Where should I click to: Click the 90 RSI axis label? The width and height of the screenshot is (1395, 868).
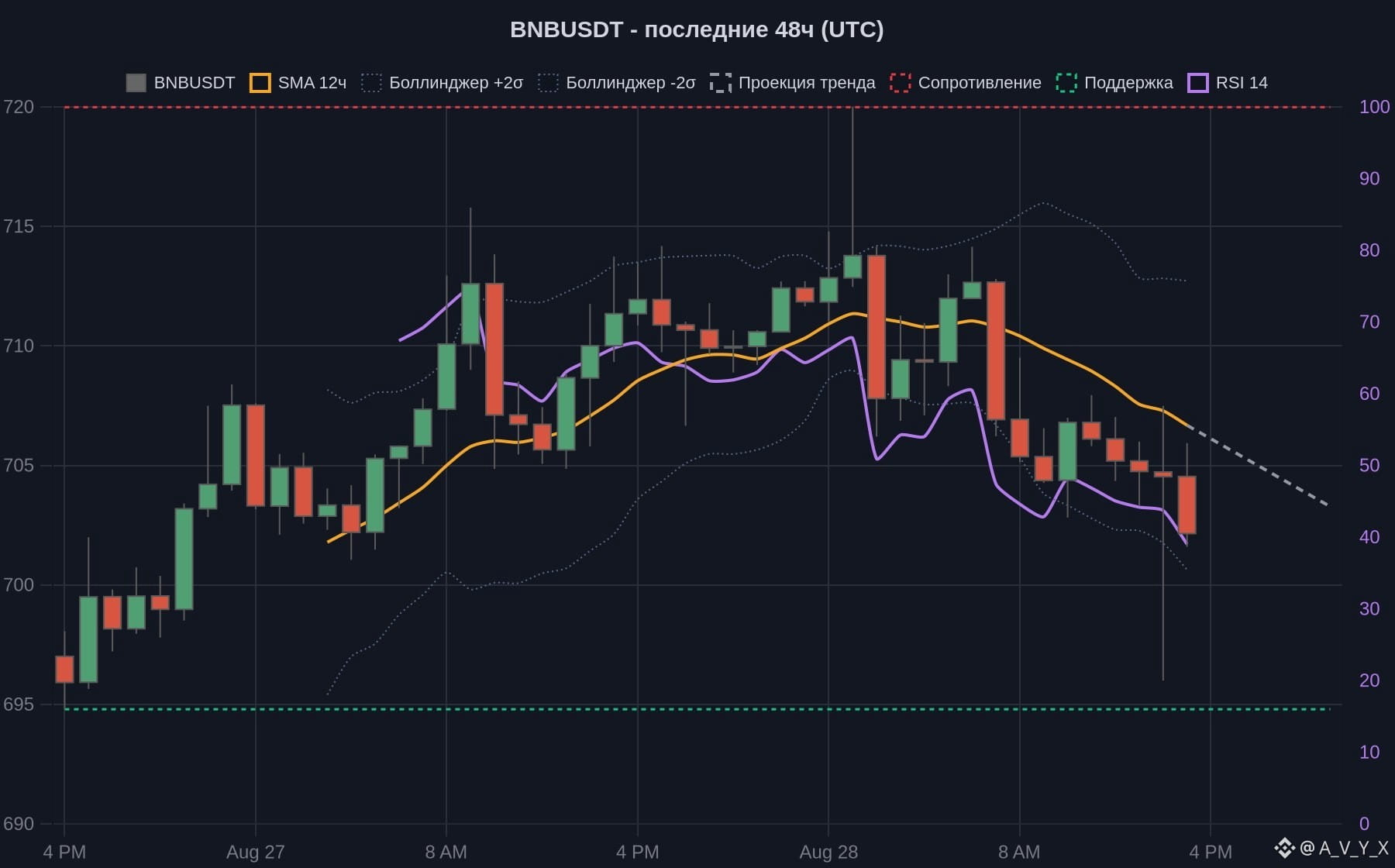[x=1369, y=178]
